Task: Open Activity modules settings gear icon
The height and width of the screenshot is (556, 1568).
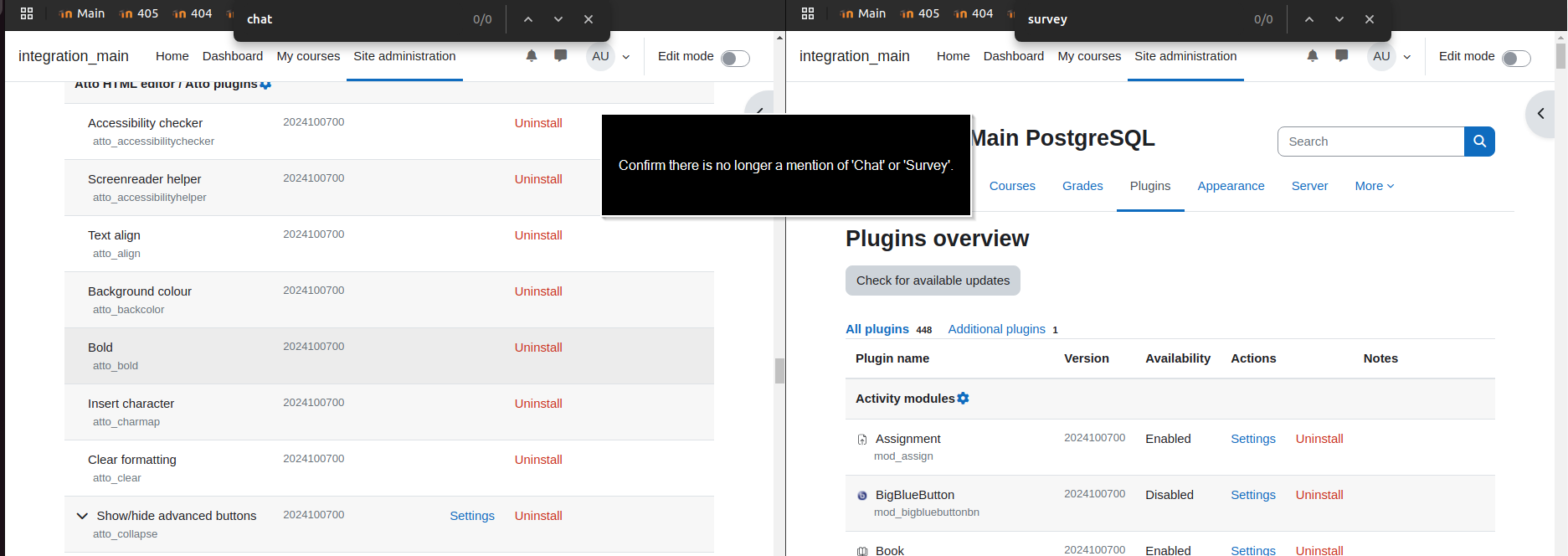Action: pyautogui.click(x=963, y=399)
